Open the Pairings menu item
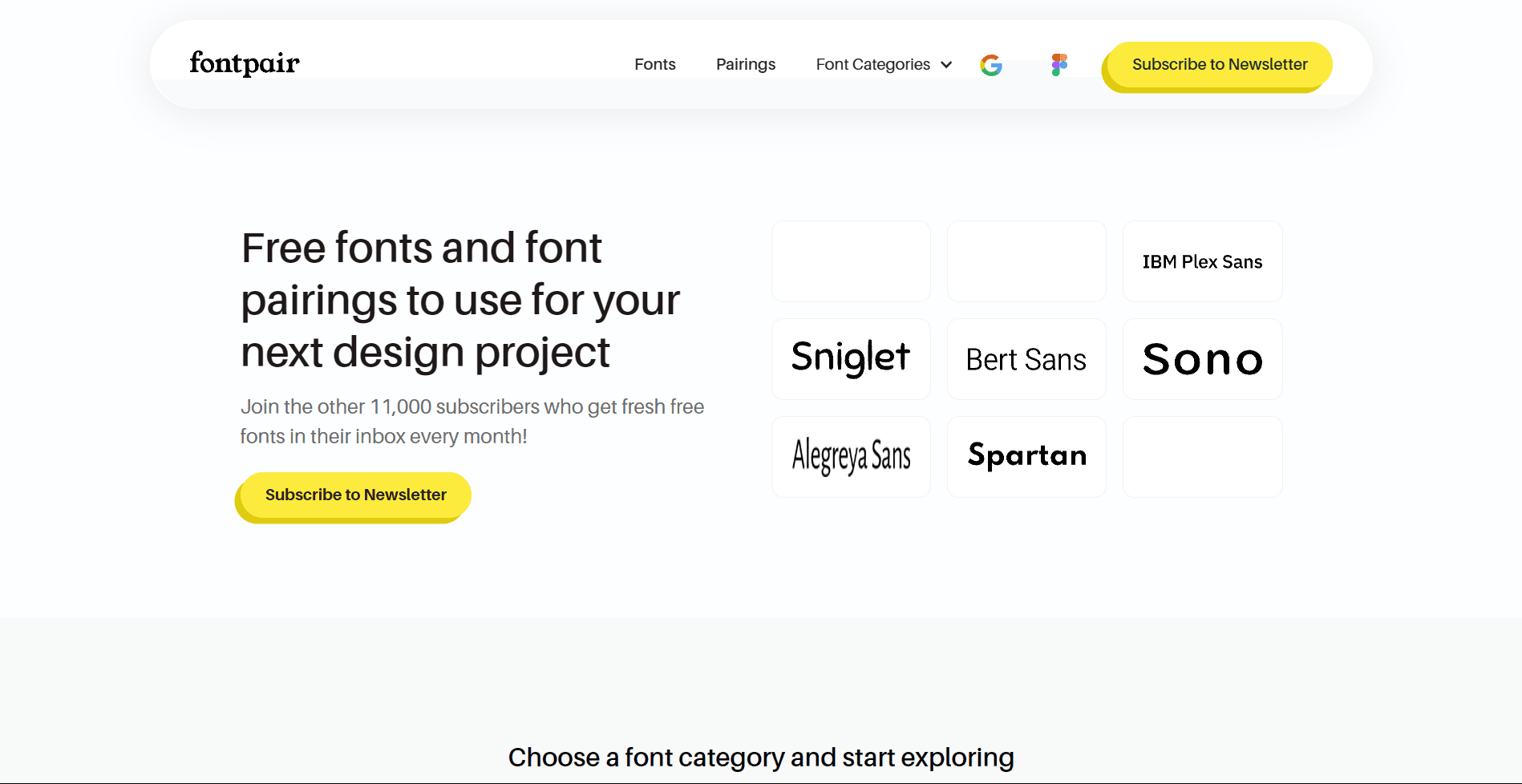The height and width of the screenshot is (784, 1522). pos(745,64)
